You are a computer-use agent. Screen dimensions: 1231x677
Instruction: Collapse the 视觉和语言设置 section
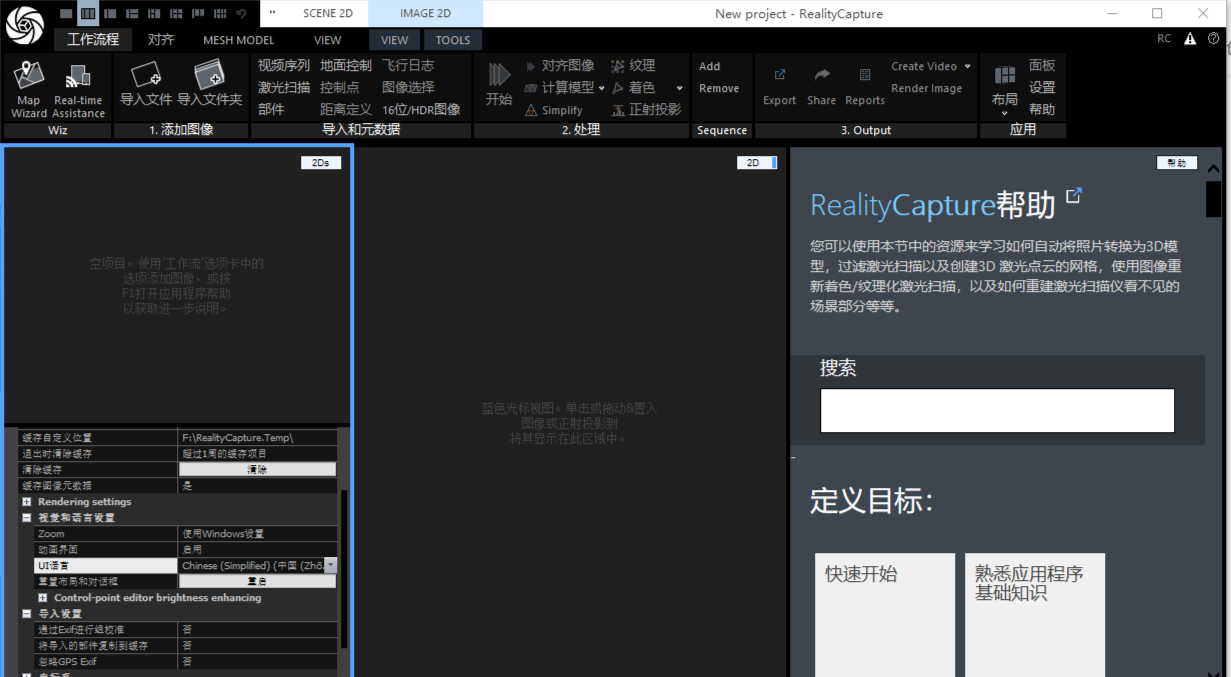point(27,518)
